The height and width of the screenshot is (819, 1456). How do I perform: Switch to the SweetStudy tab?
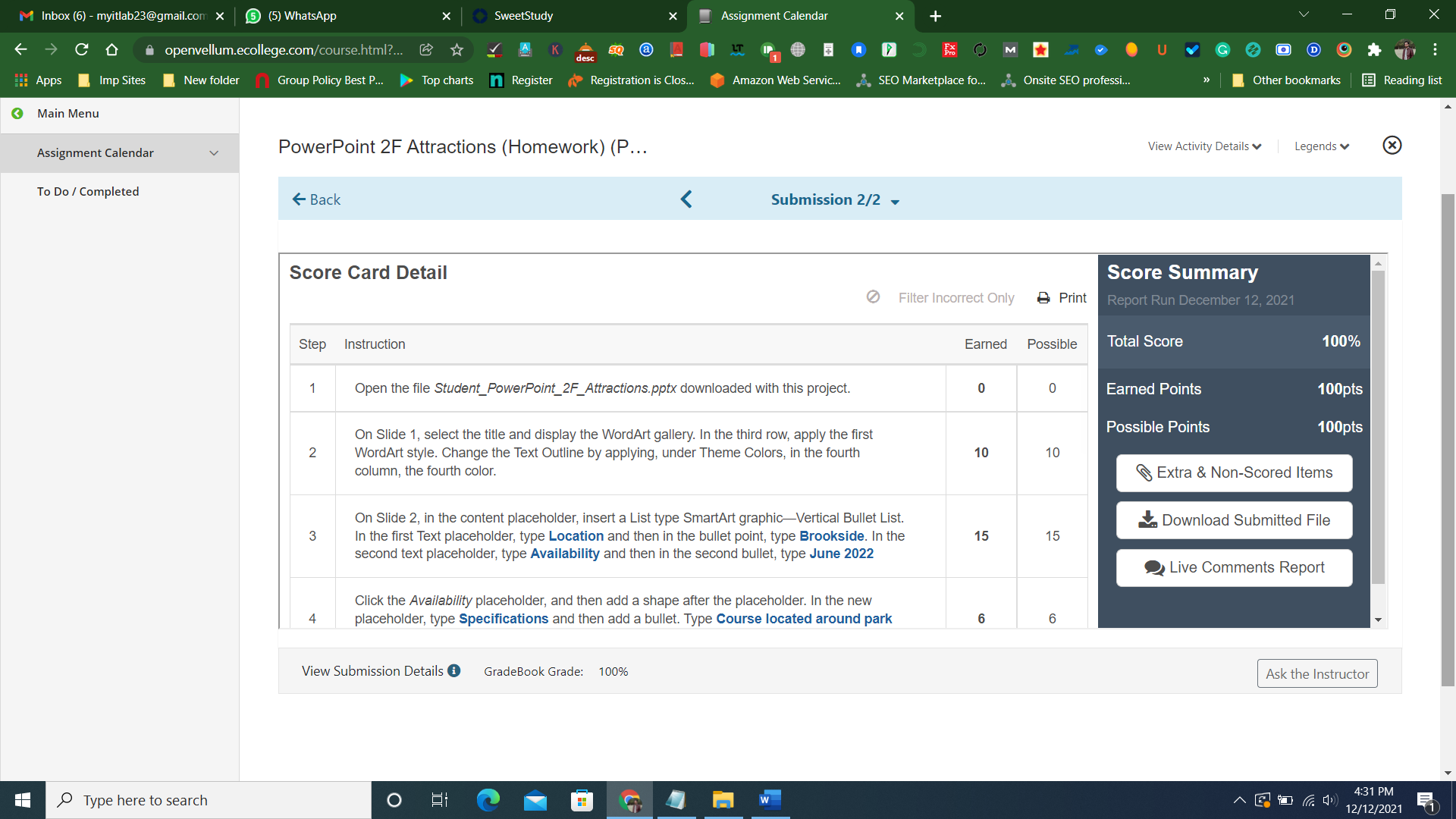point(574,16)
